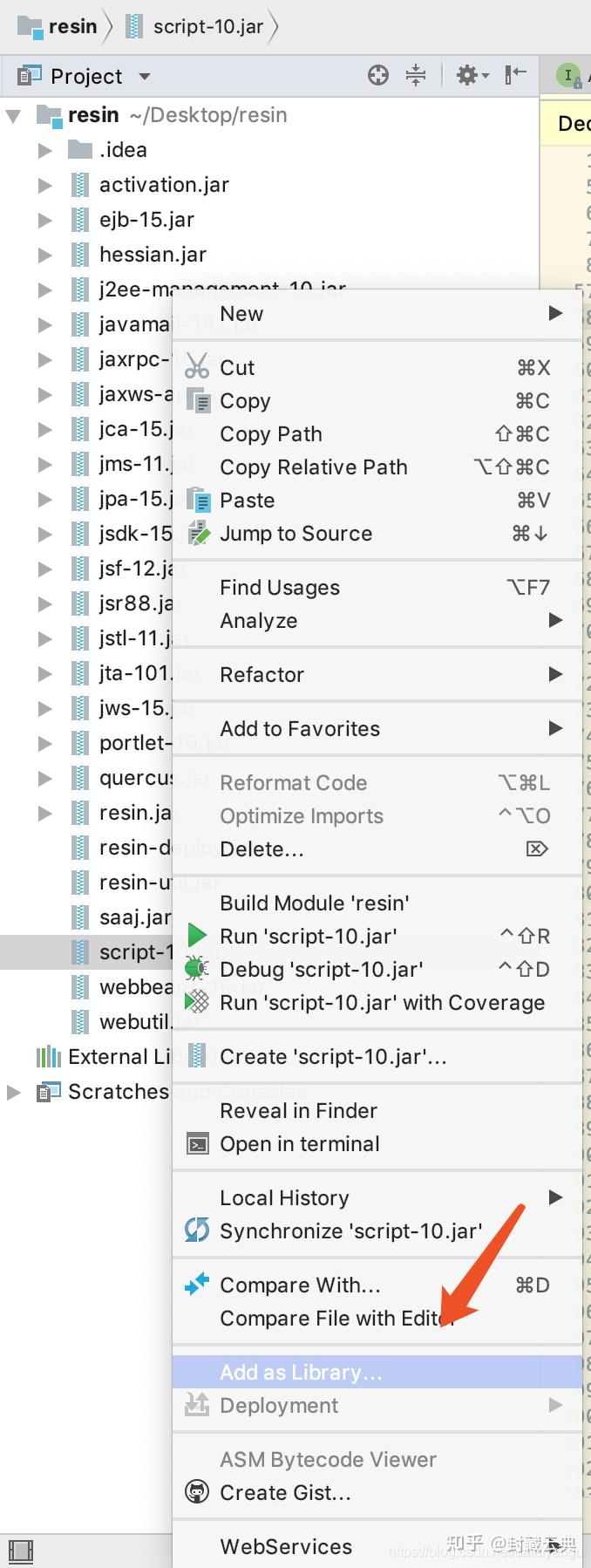591x1568 pixels.
Task: Open the New submenu
Action: coord(241,314)
